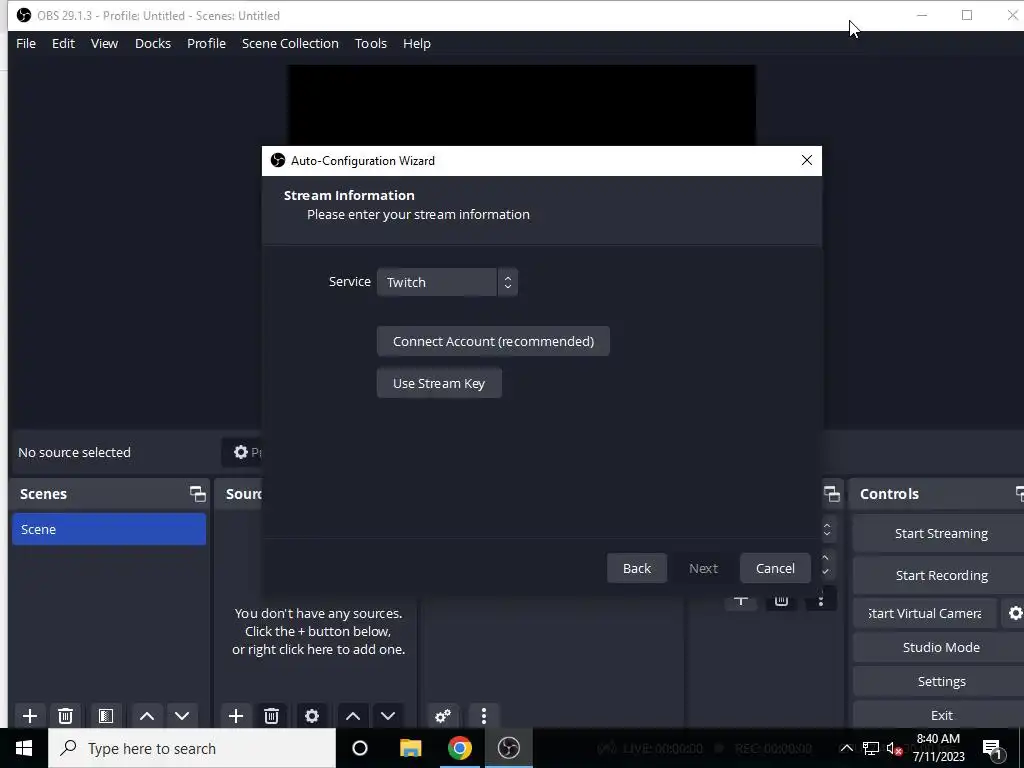Open Windows notification center icon

[992, 749]
